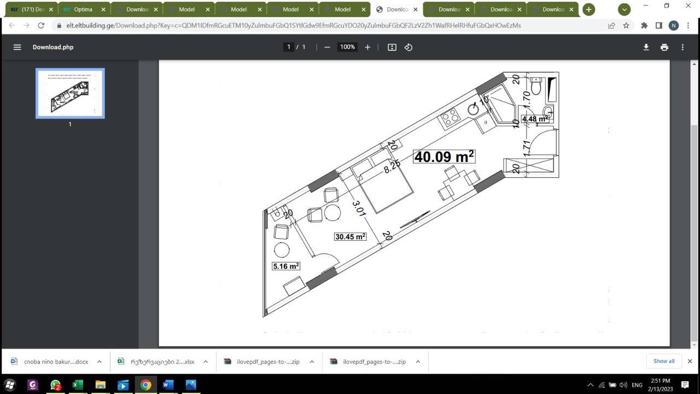Screen dimensions: 700x394
Task: Switch to the Optima tab
Action: click(x=83, y=9)
